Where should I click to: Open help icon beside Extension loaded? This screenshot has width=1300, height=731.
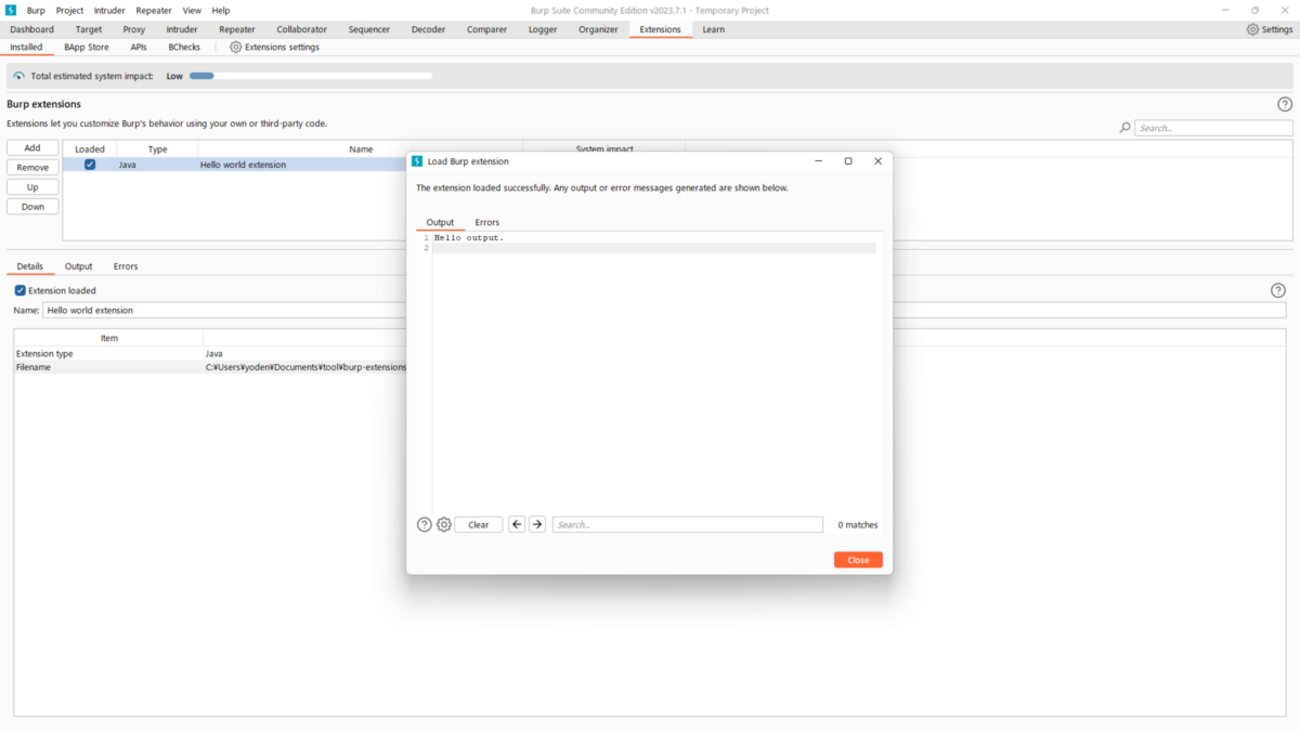tap(1278, 290)
